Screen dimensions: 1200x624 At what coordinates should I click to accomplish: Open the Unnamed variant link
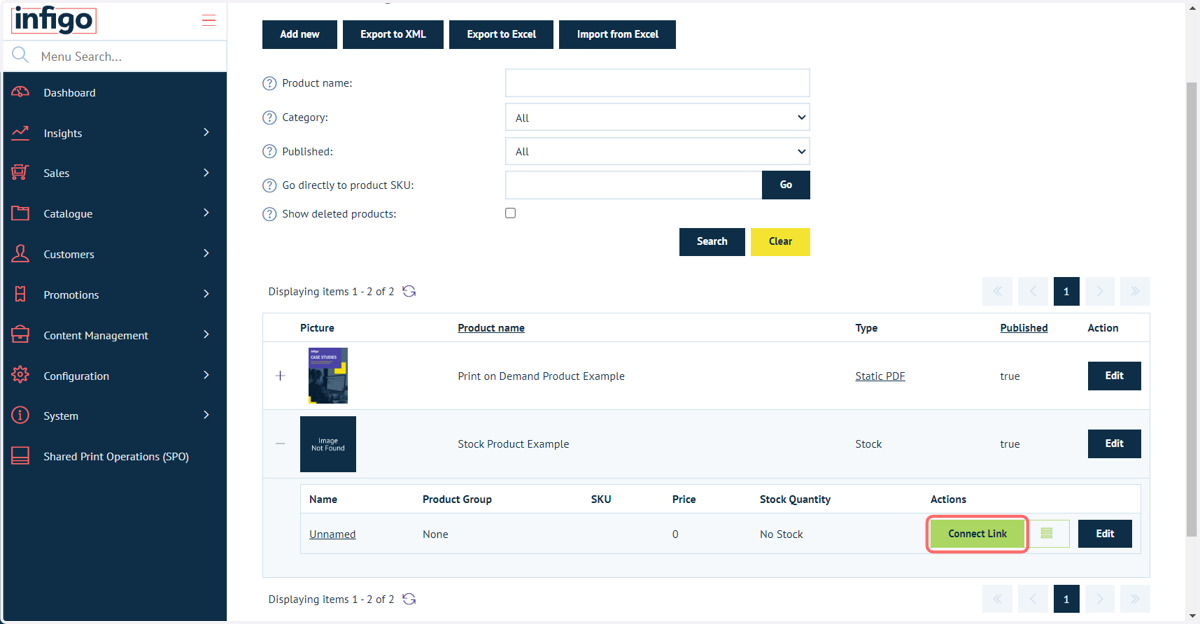tap(332, 534)
